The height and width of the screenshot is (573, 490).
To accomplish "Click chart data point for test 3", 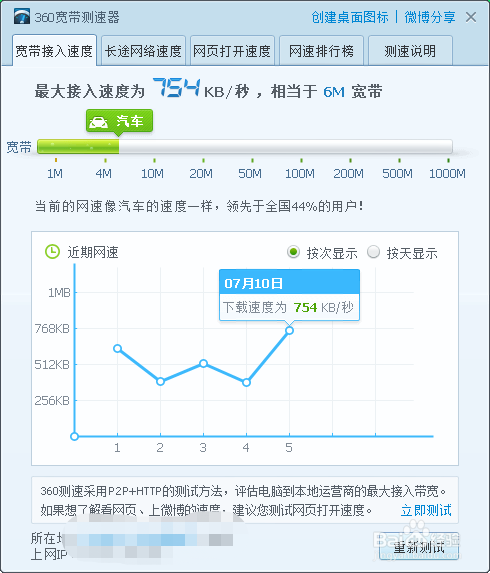I will point(204,363).
